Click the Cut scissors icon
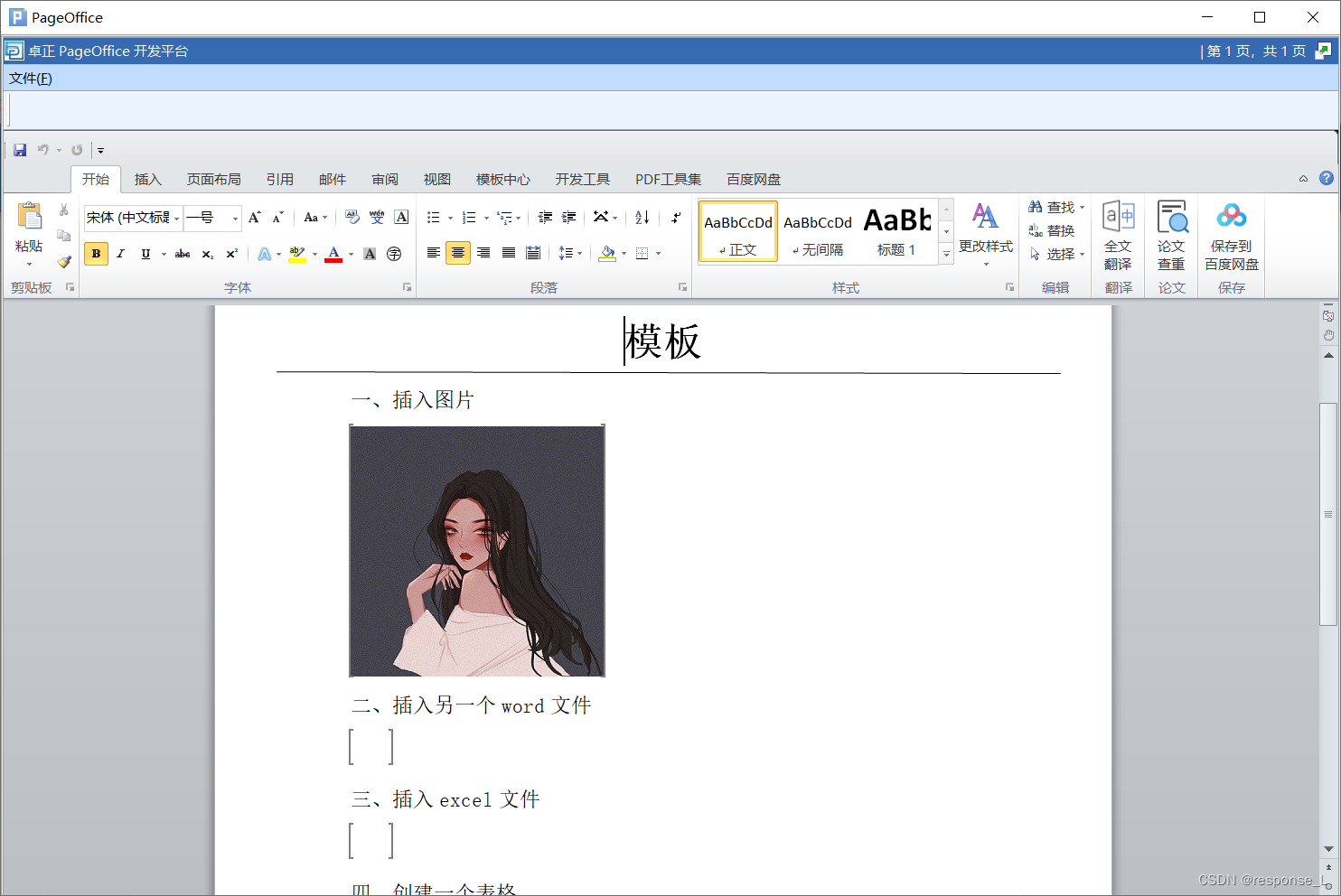Image resolution: width=1341 pixels, height=896 pixels. point(64,210)
